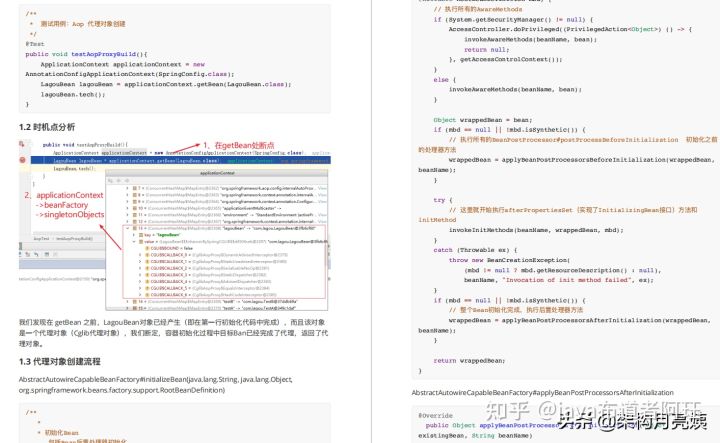
Task: Click the testAopProxyBuild() breadcrumb
Action: [74, 239]
